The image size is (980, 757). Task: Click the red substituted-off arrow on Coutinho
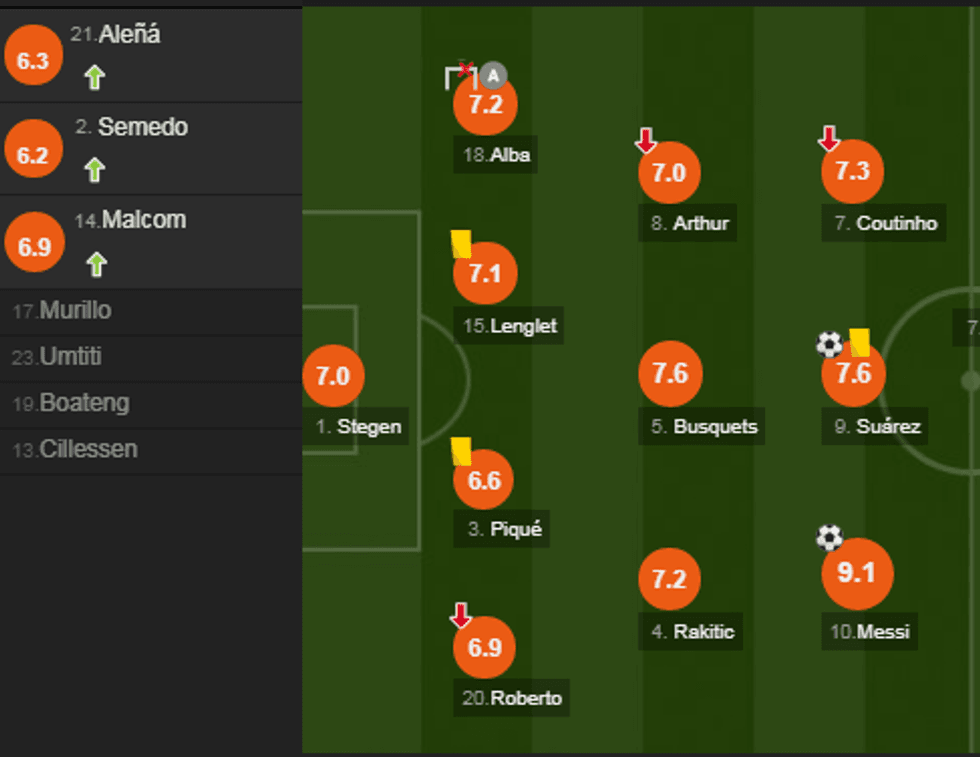coord(828,139)
